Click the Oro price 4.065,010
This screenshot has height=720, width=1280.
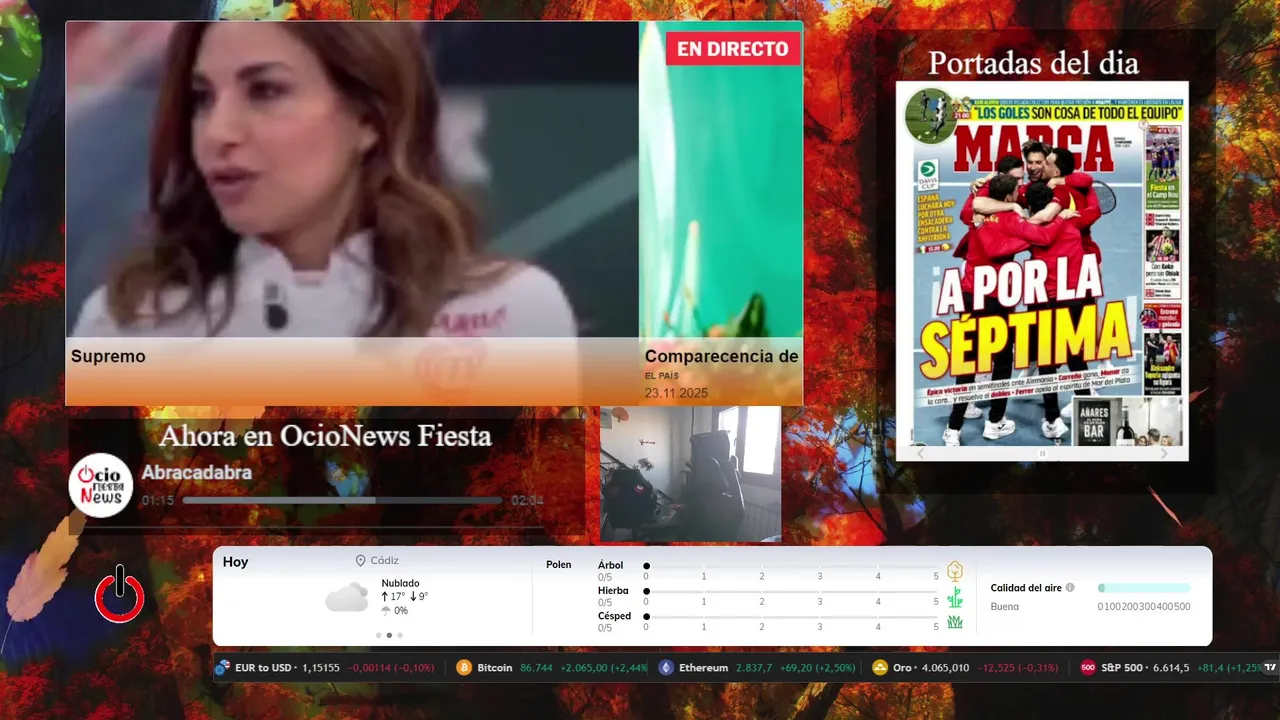945,668
